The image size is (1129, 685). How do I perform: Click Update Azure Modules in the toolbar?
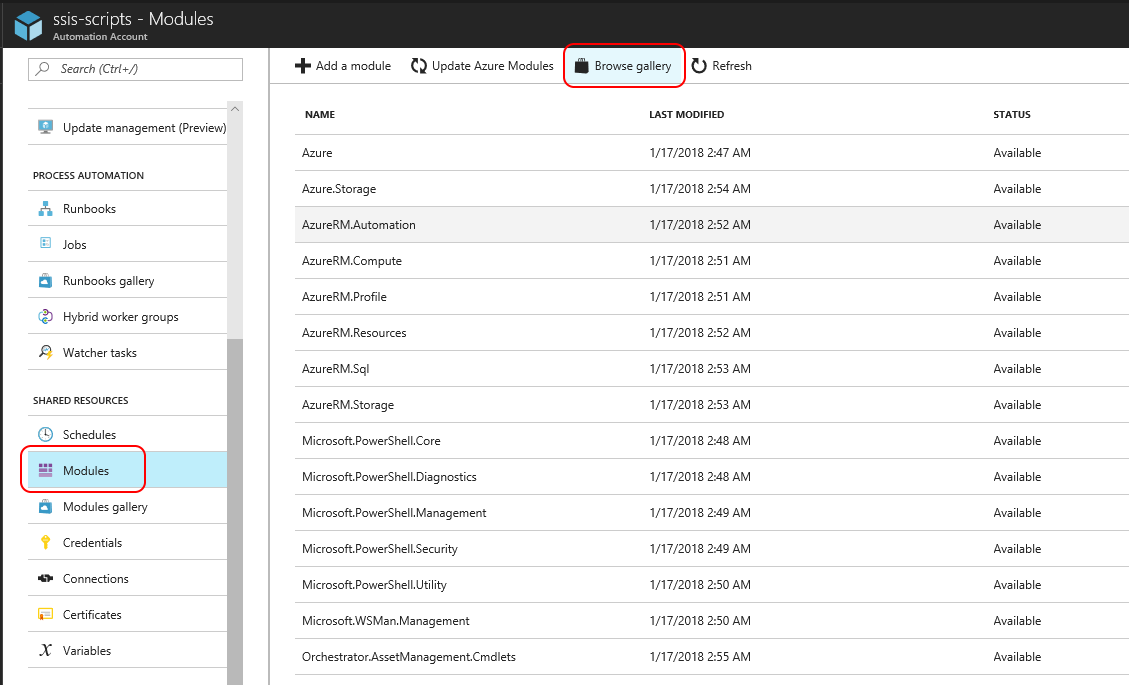483,65
